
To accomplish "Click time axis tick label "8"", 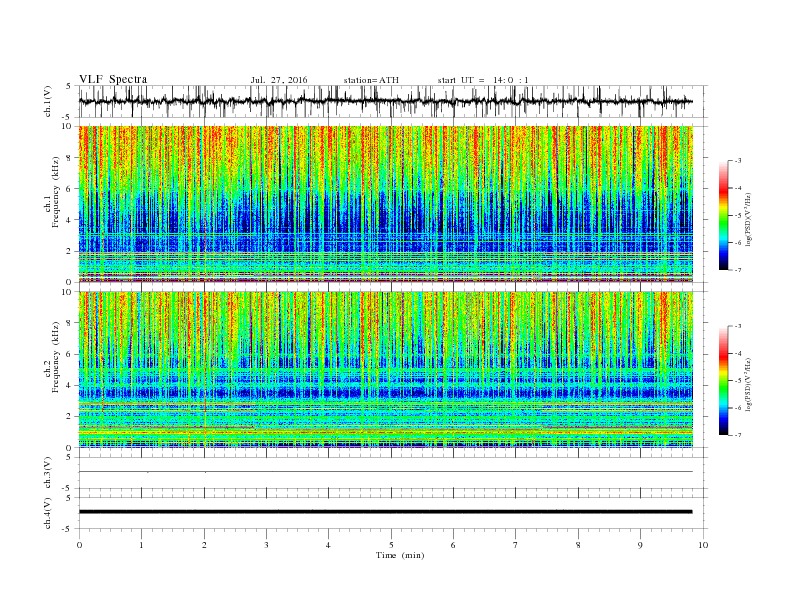I will 578,545.
